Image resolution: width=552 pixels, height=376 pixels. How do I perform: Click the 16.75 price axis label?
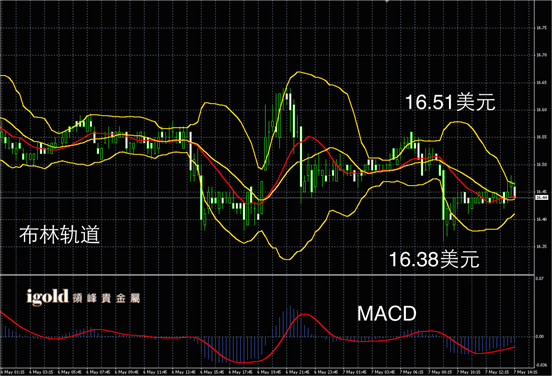tap(541, 28)
